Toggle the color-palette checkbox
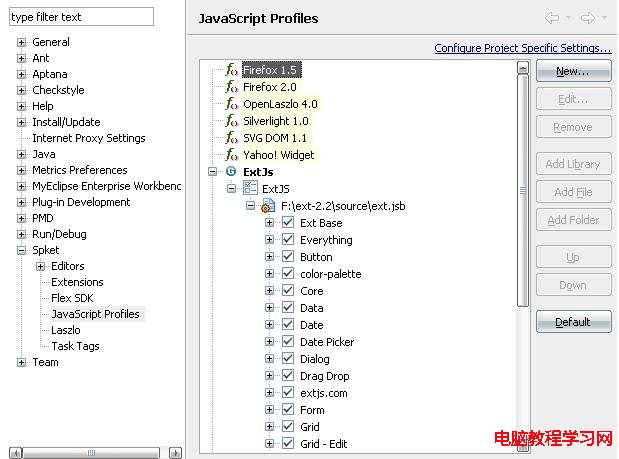This screenshot has height=459, width=619. tap(288, 274)
